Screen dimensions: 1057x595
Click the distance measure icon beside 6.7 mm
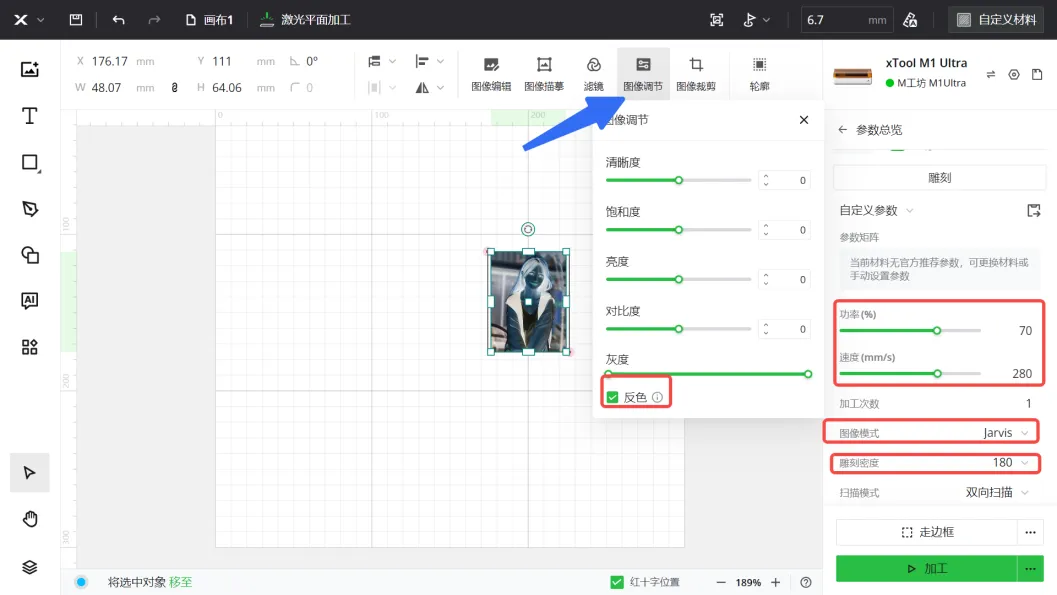[x=910, y=20]
